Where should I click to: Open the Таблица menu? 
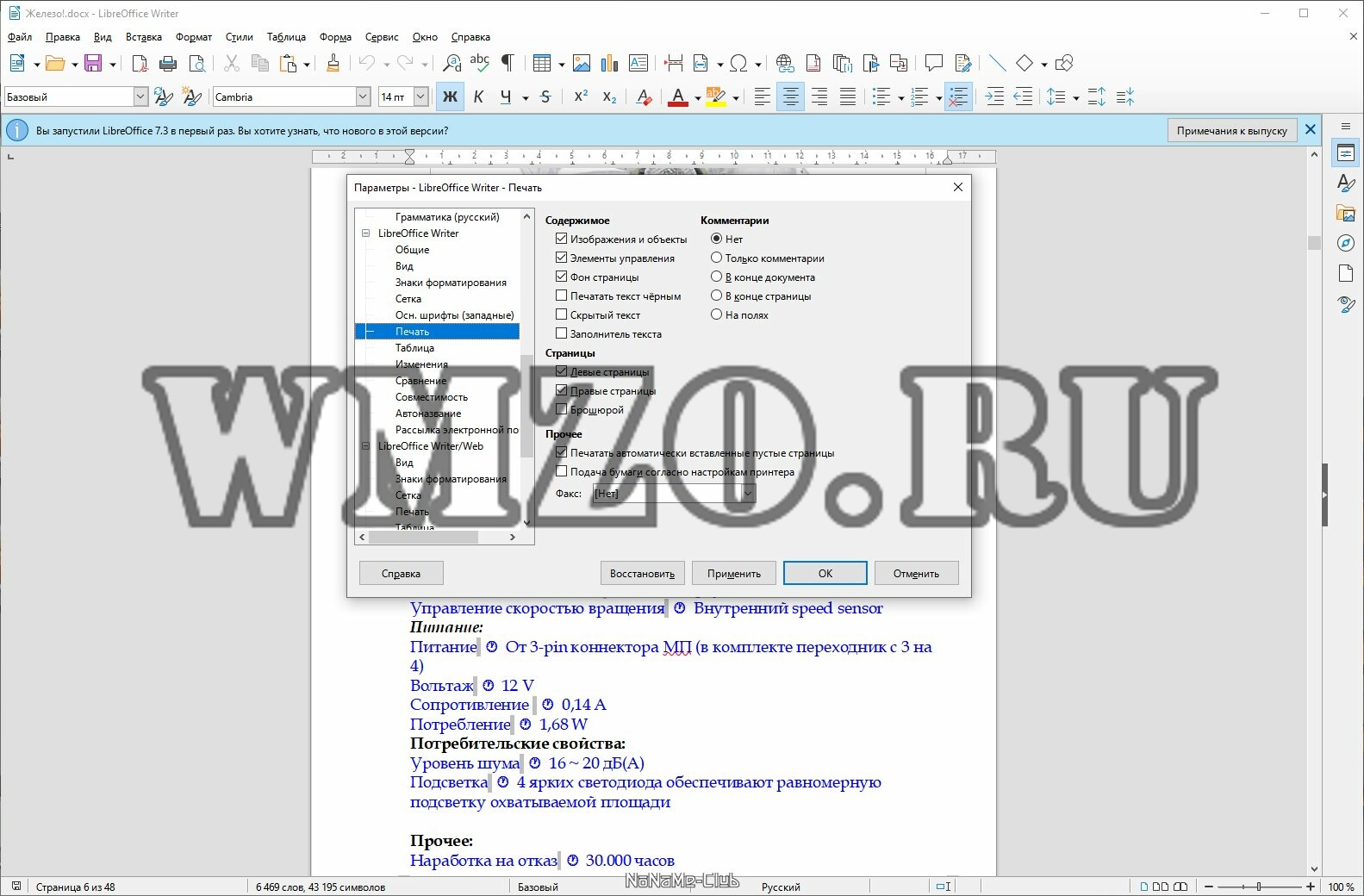[x=286, y=37]
